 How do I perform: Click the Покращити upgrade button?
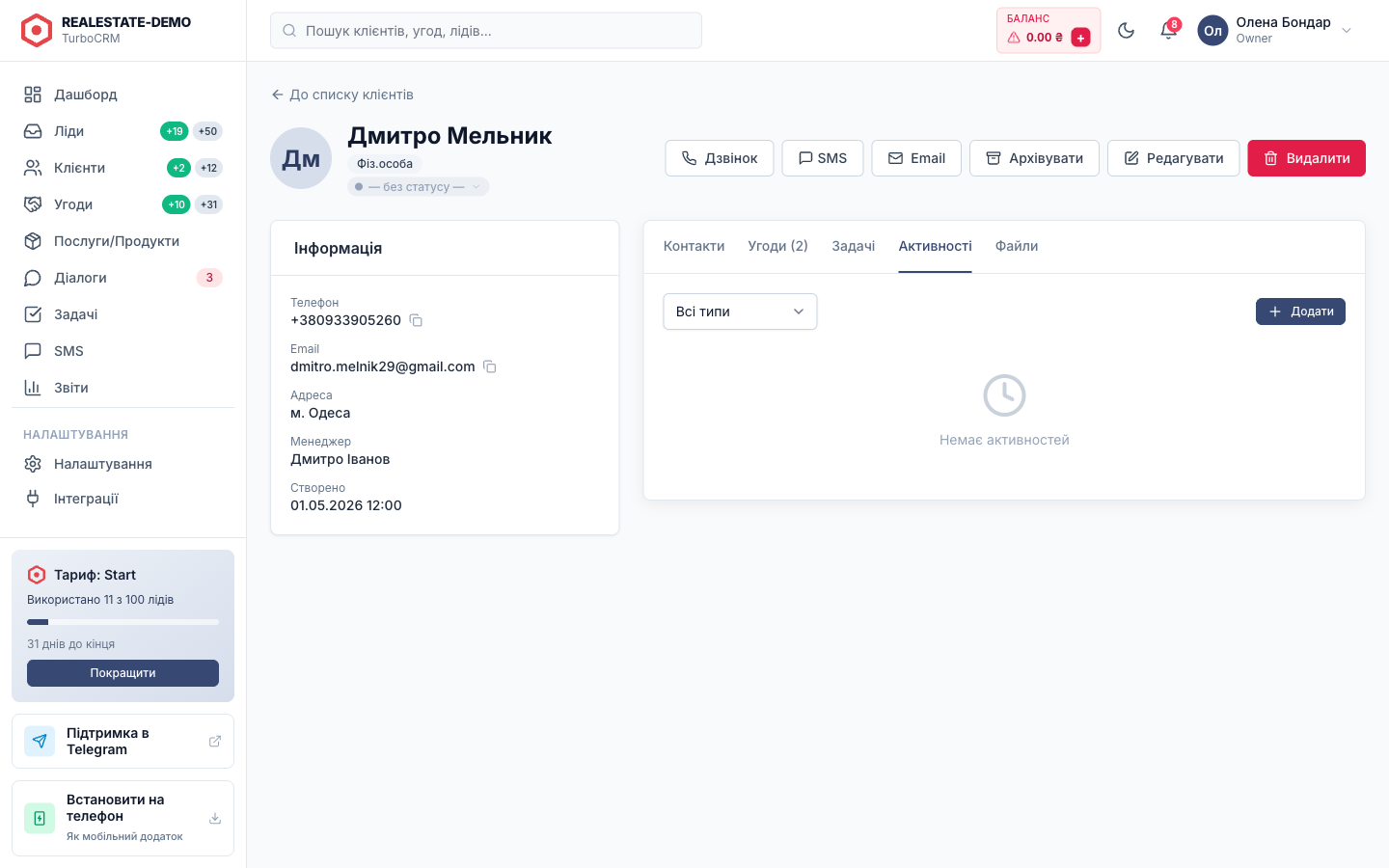click(x=123, y=673)
